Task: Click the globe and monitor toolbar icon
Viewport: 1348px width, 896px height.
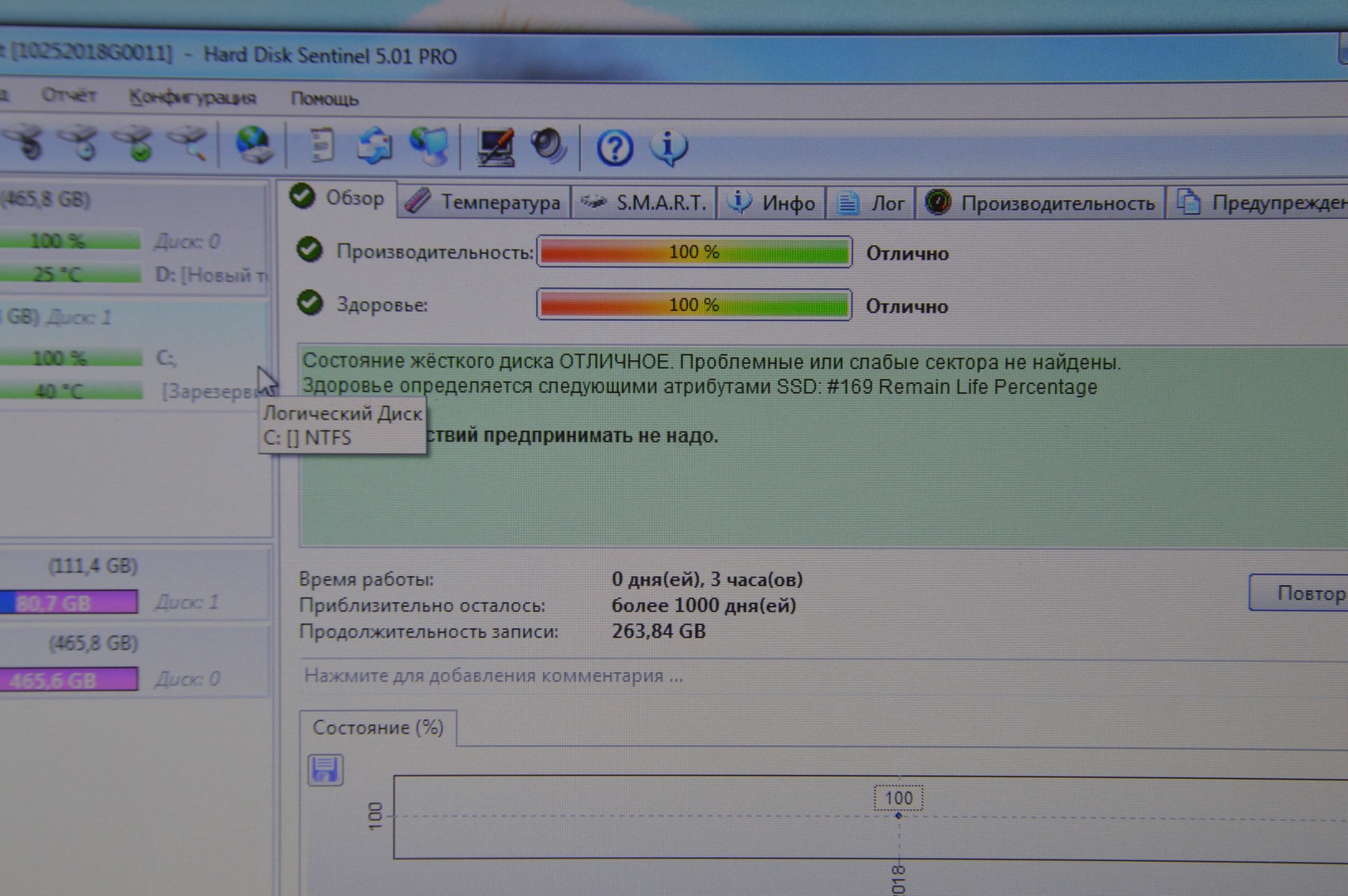Action: pyautogui.click(x=429, y=147)
